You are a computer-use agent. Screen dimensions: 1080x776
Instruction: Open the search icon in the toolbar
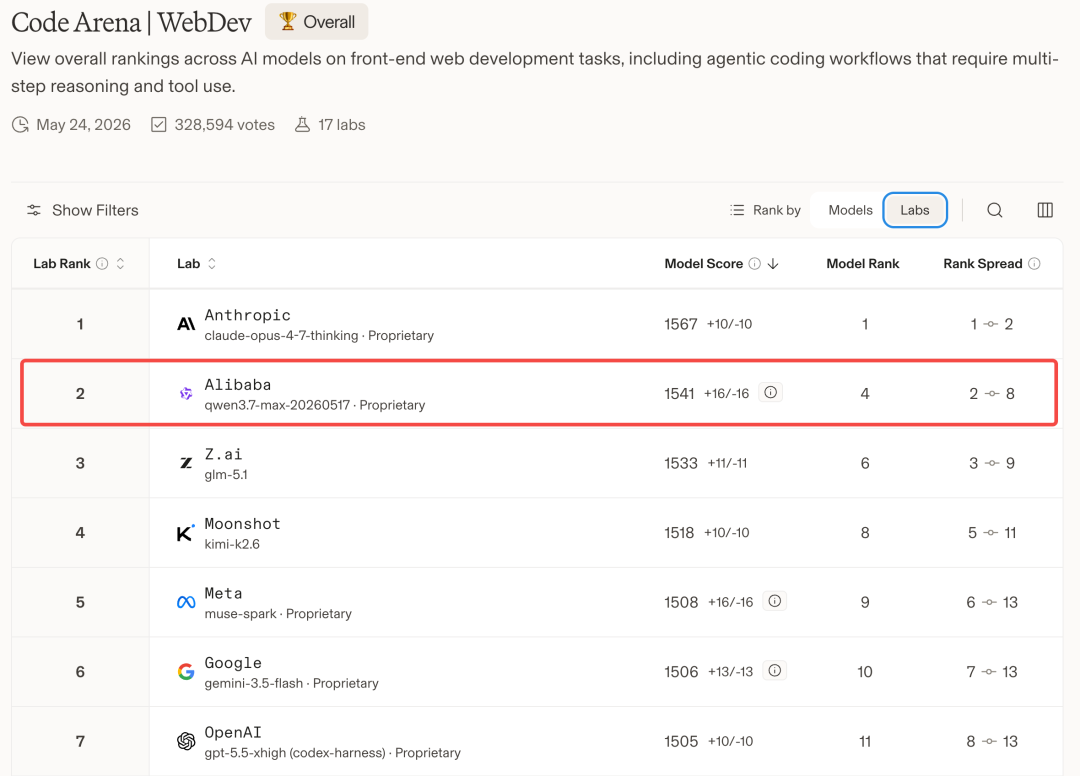point(995,210)
